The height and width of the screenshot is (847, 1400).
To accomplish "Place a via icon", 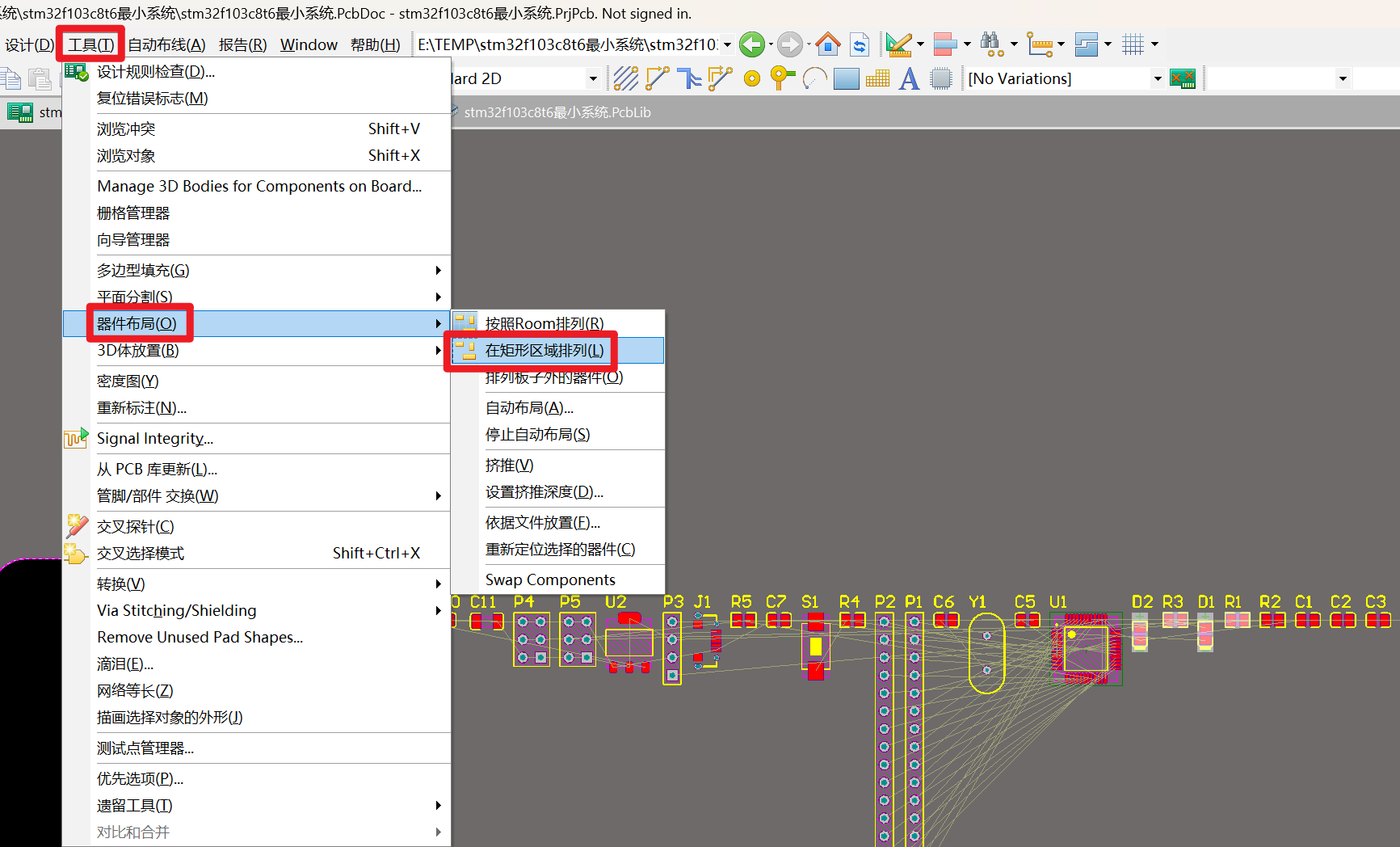I will (782, 78).
